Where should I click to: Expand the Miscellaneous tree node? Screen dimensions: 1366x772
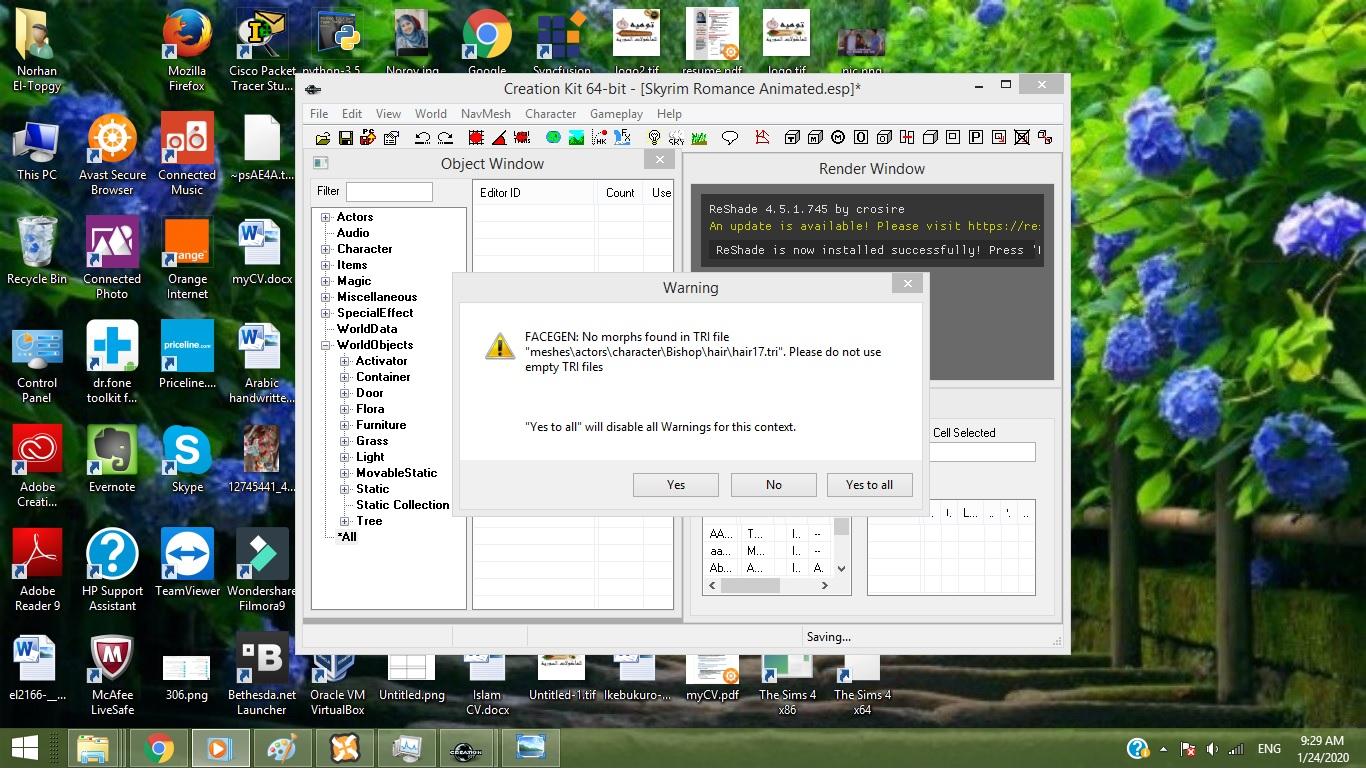[x=326, y=297]
